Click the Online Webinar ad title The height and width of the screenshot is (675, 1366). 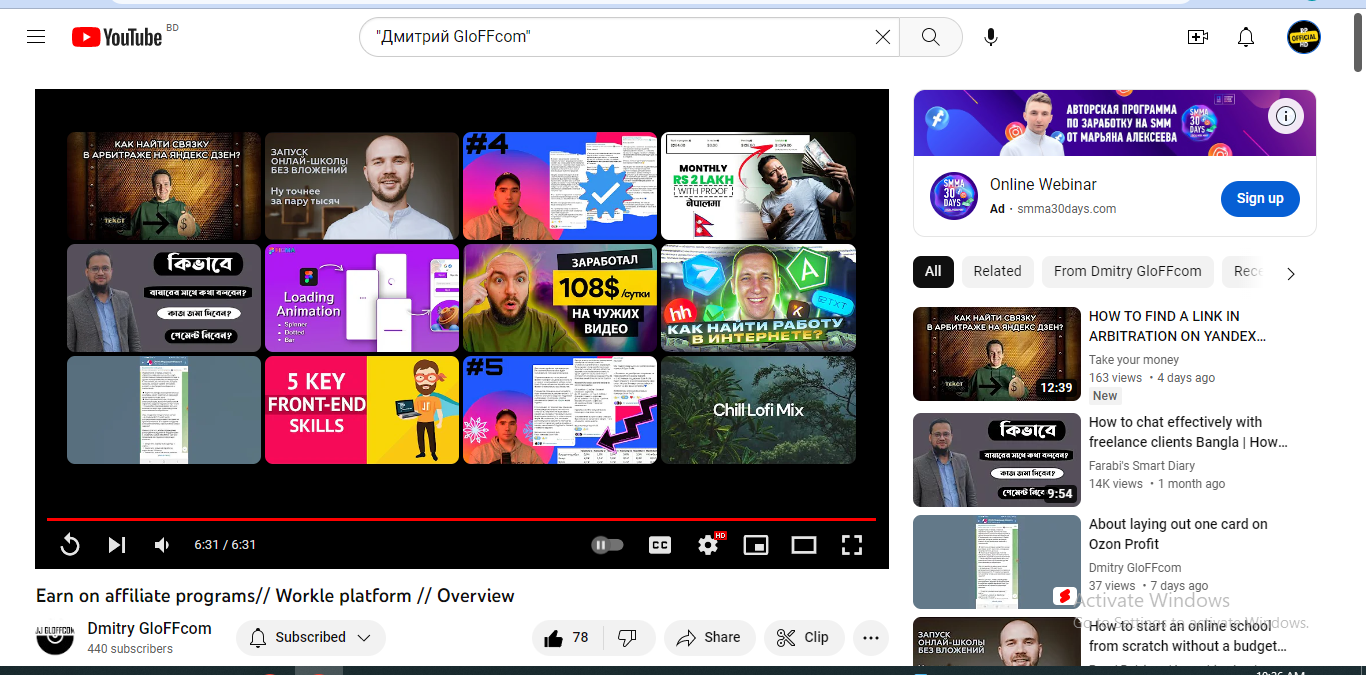[x=1043, y=185]
